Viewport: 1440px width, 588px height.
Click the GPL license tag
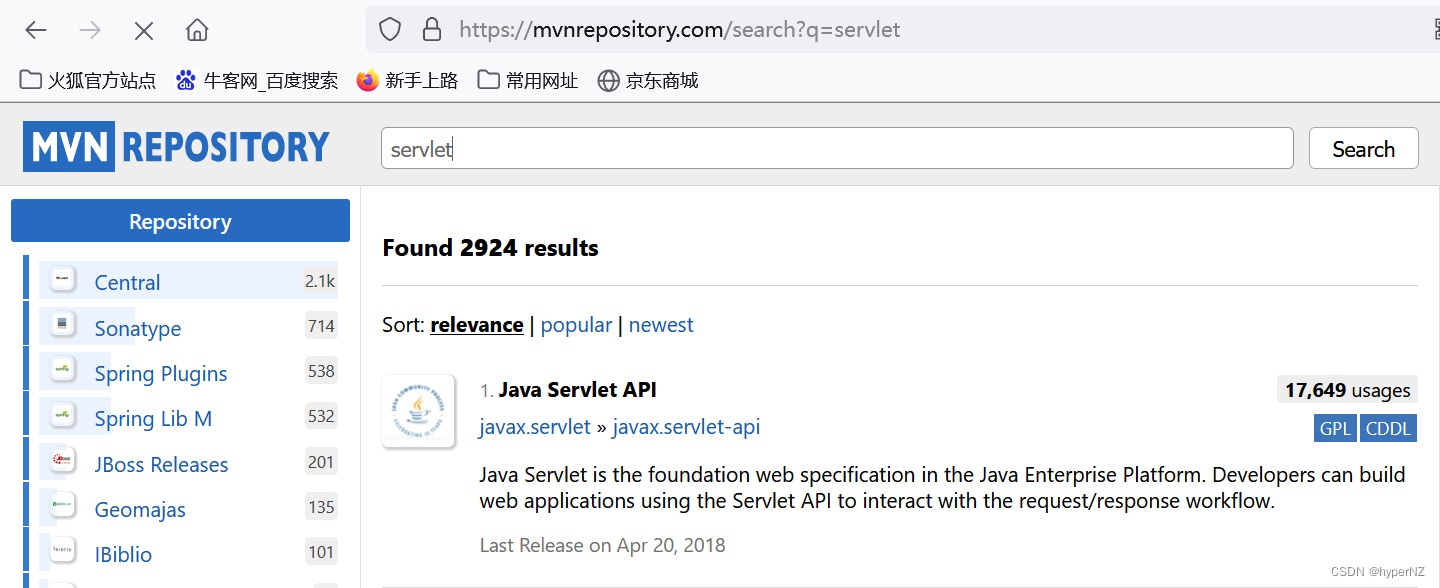tap(1336, 429)
